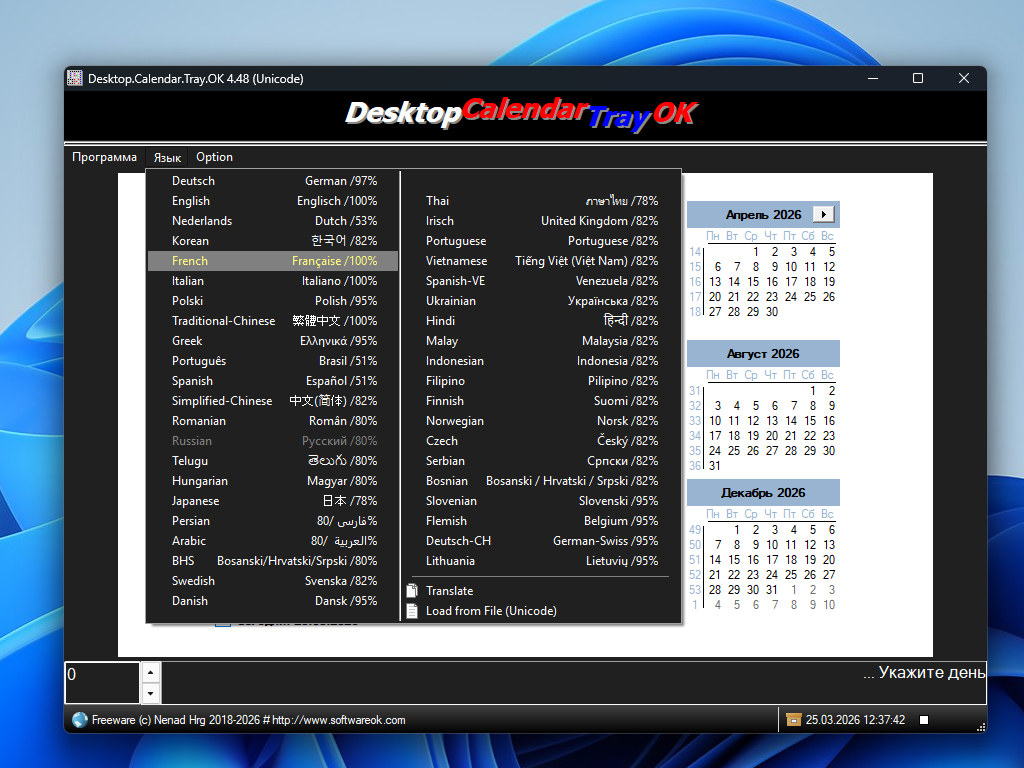Click the app icon in the title bar
This screenshot has height=768, width=1024.
pyautogui.click(x=75, y=78)
